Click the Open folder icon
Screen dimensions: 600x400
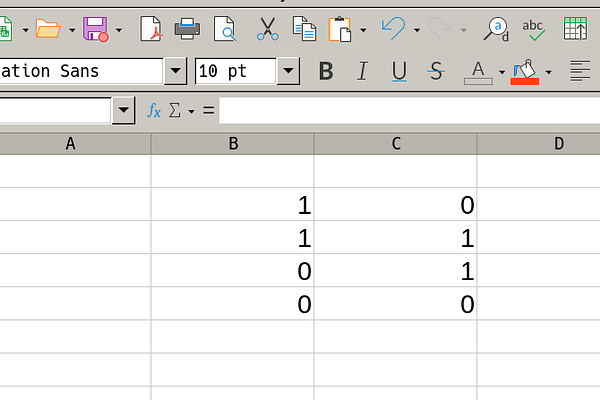click(48, 29)
